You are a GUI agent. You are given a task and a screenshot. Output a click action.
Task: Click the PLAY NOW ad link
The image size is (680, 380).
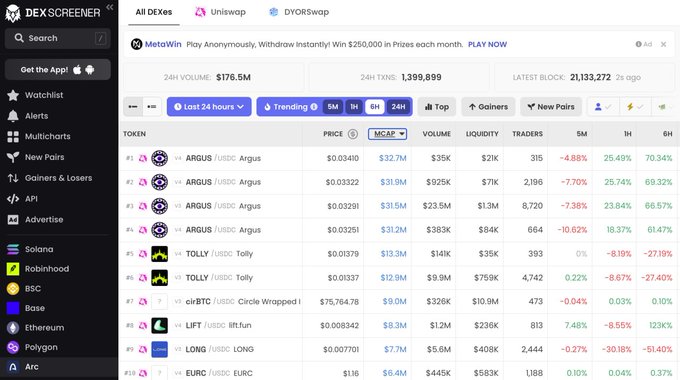(x=487, y=44)
